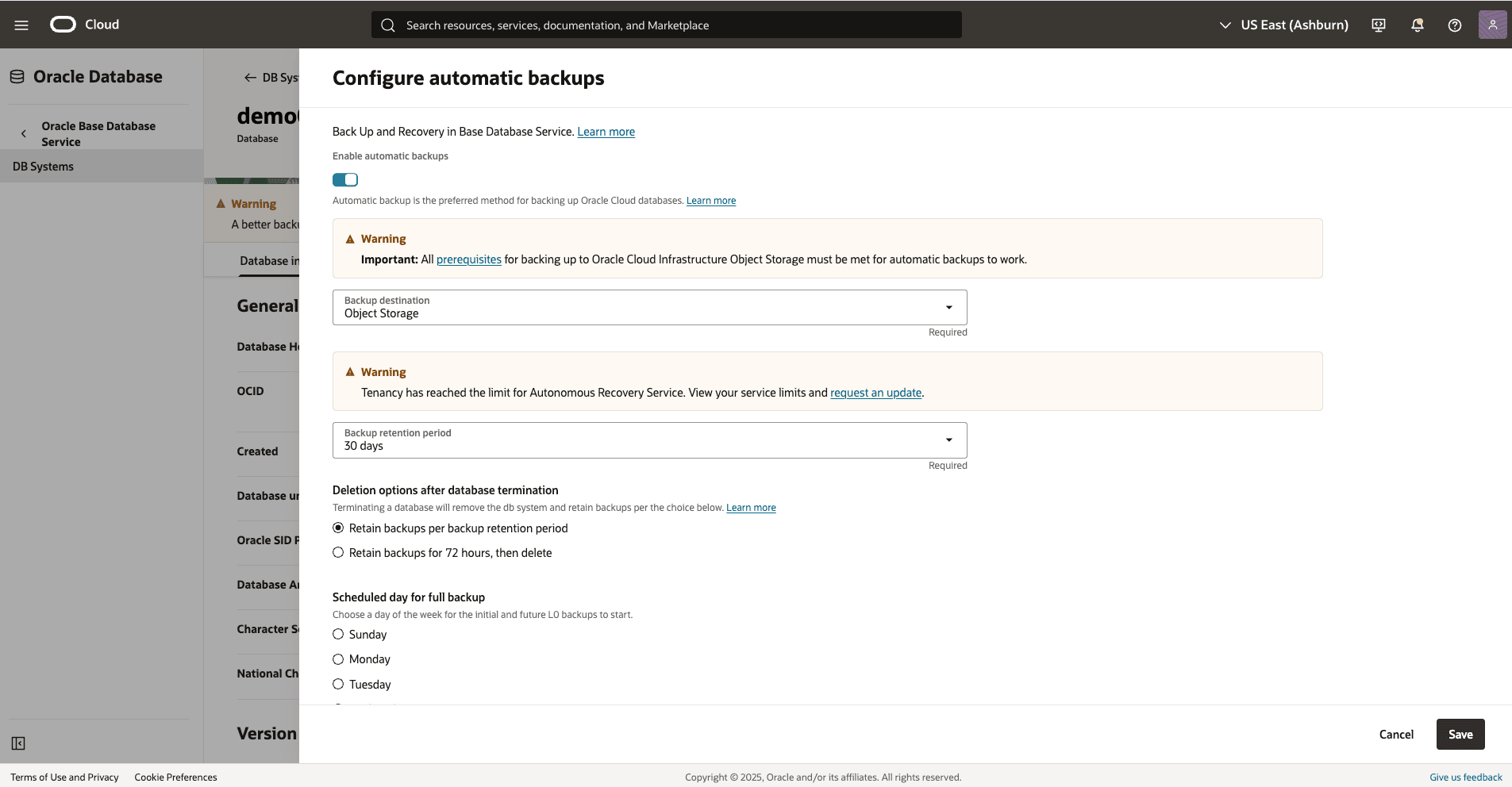Open the notifications bell
Viewport: 1512px width, 787px height.
click(1416, 25)
